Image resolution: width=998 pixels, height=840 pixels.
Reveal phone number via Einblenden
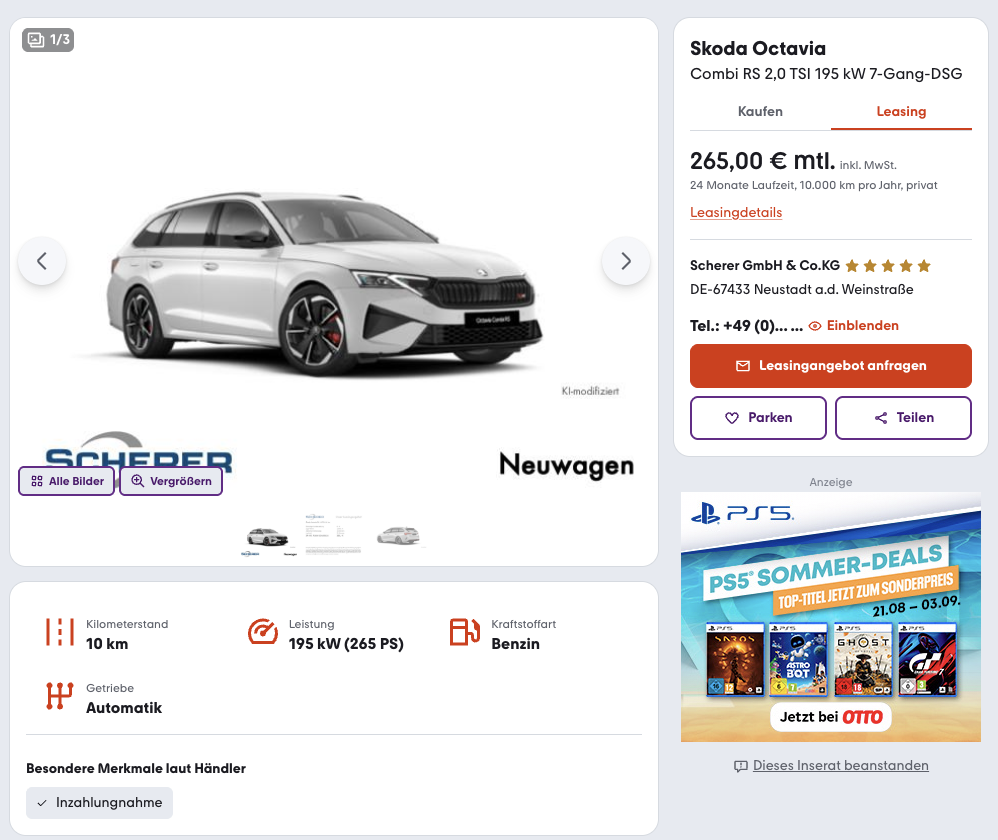coord(854,326)
